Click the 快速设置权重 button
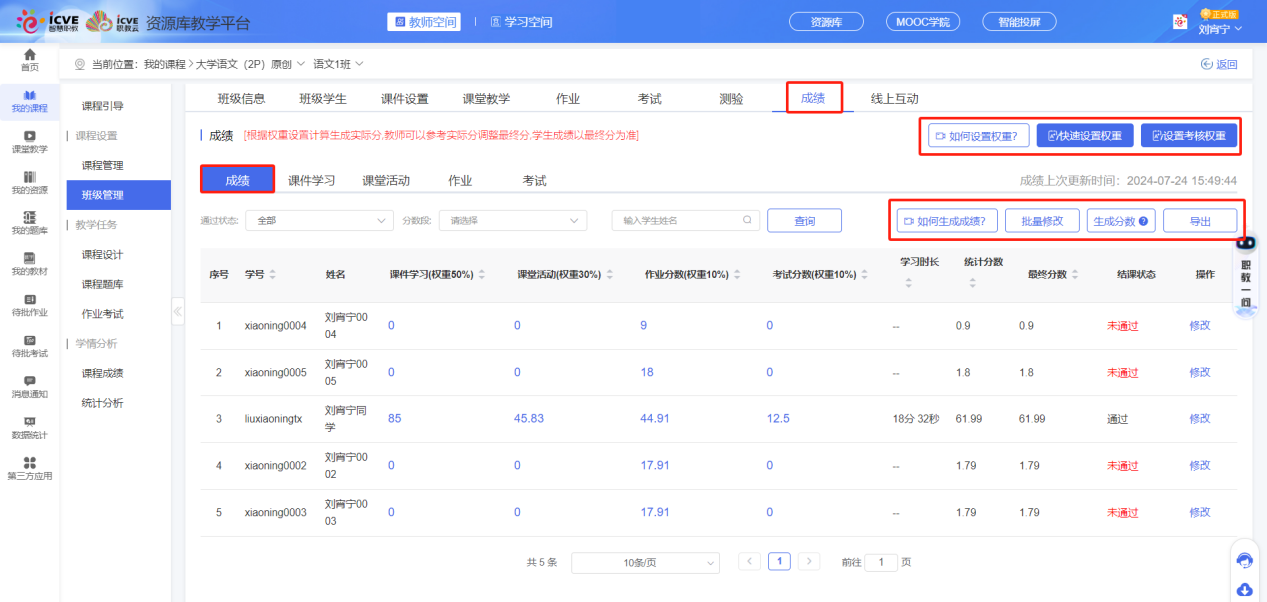Image resolution: width=1267 pixels, height=602 pixels. (x=1084, y=136)
